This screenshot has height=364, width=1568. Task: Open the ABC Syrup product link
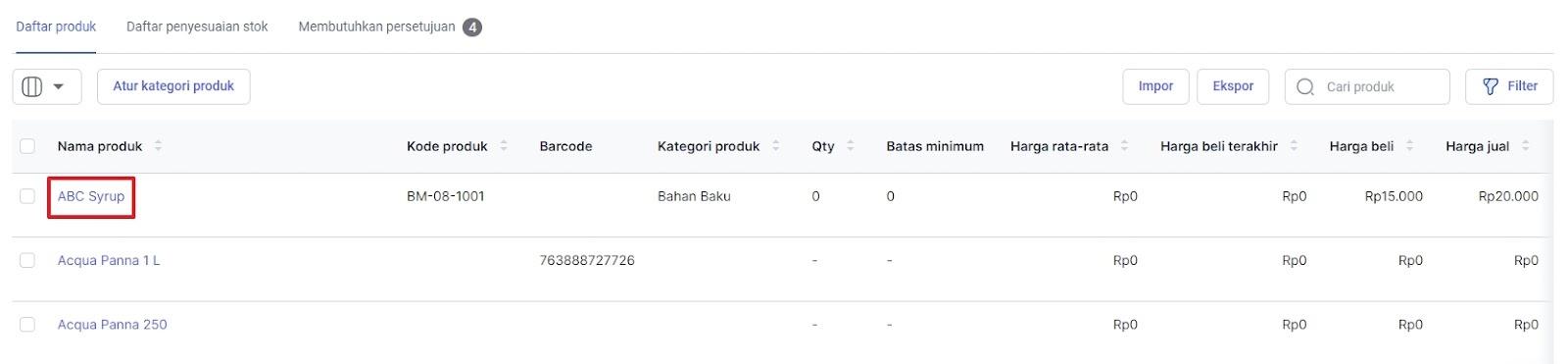[x=91, y=196]
